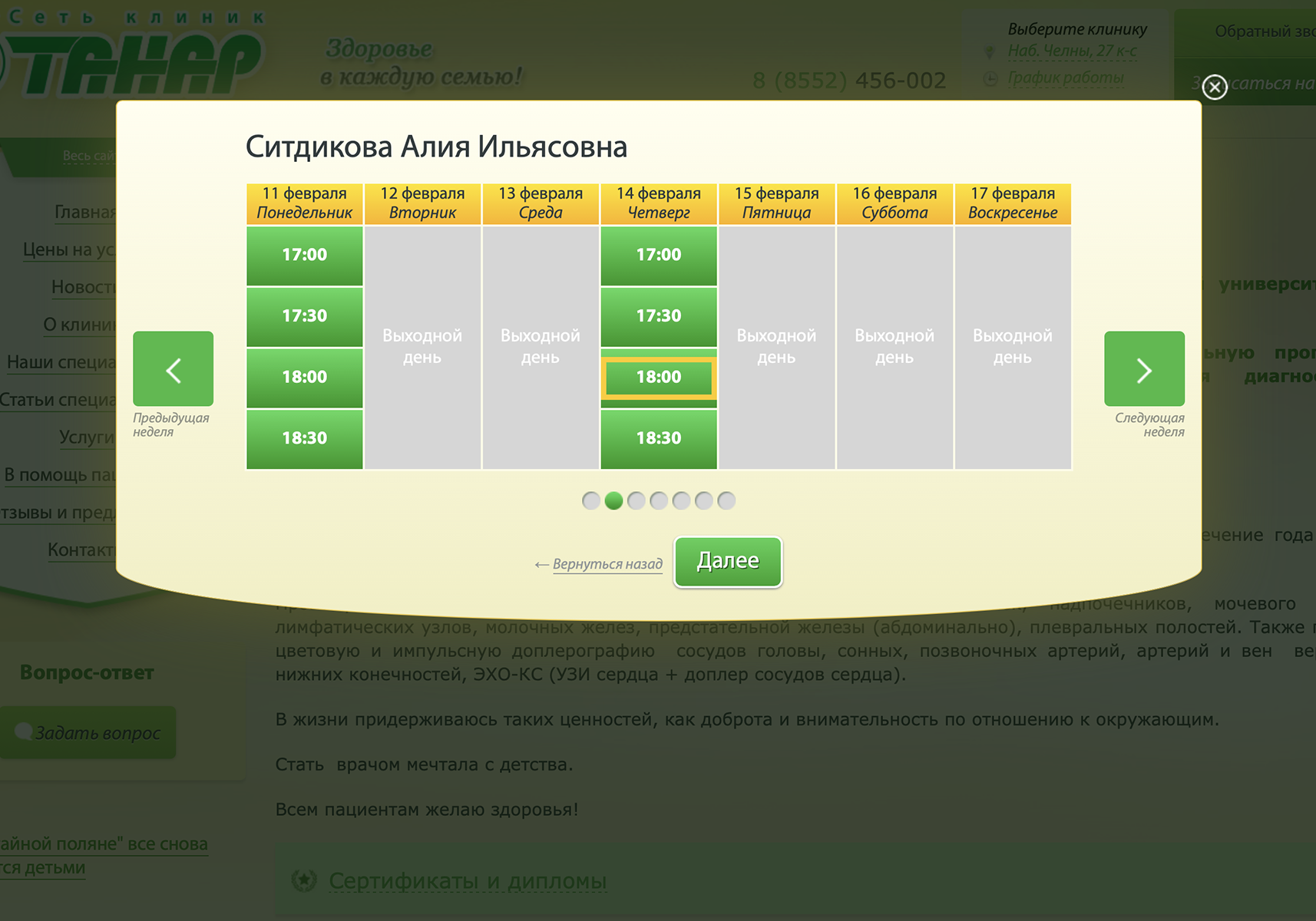Click highlighted 18:00 slot on Thursday

[x=658, y=377]
